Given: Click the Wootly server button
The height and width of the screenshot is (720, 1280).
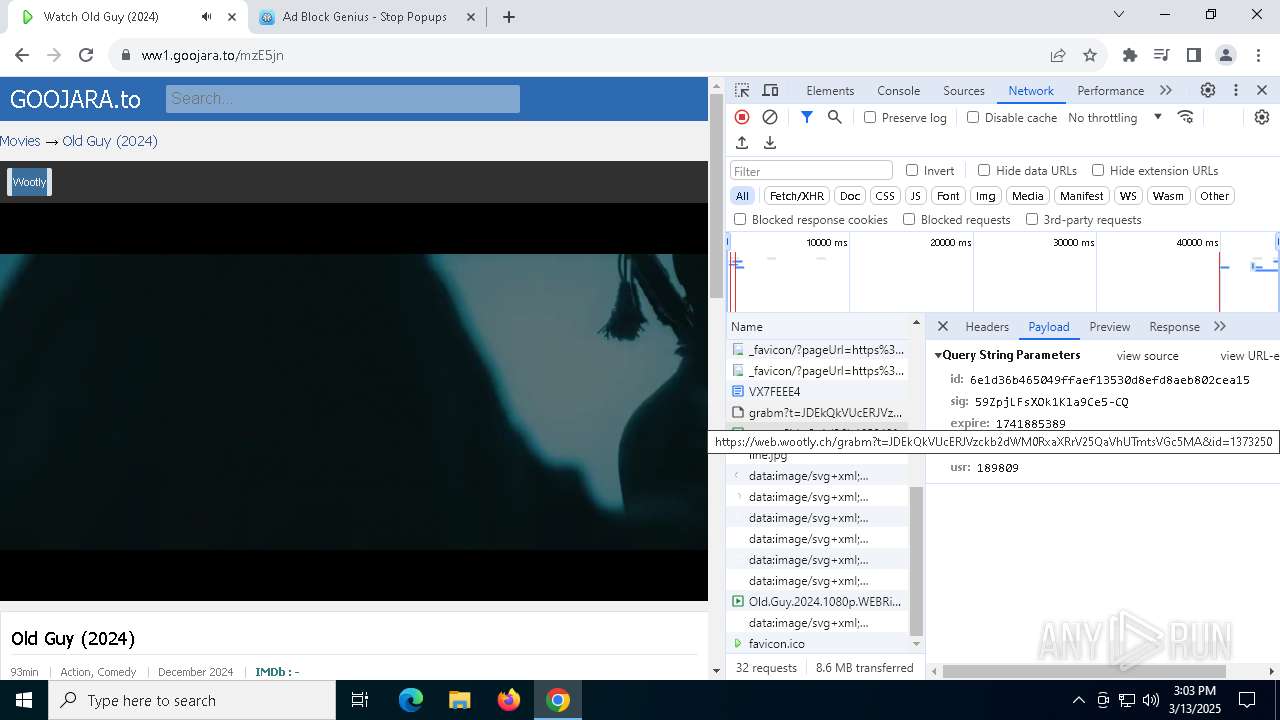Looking at the screenshot, I should coord(29,182).
